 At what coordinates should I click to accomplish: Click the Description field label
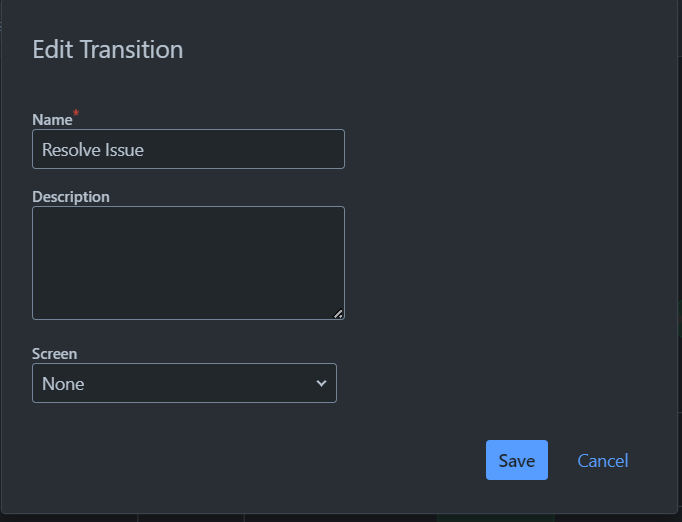pyautogui.click(x=71, y=197)
